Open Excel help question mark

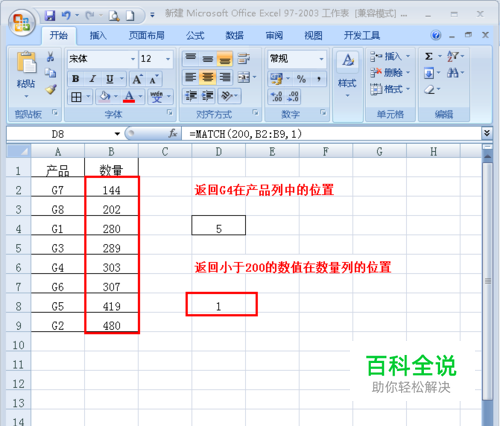pyautogui.click(x=436, y=35)
